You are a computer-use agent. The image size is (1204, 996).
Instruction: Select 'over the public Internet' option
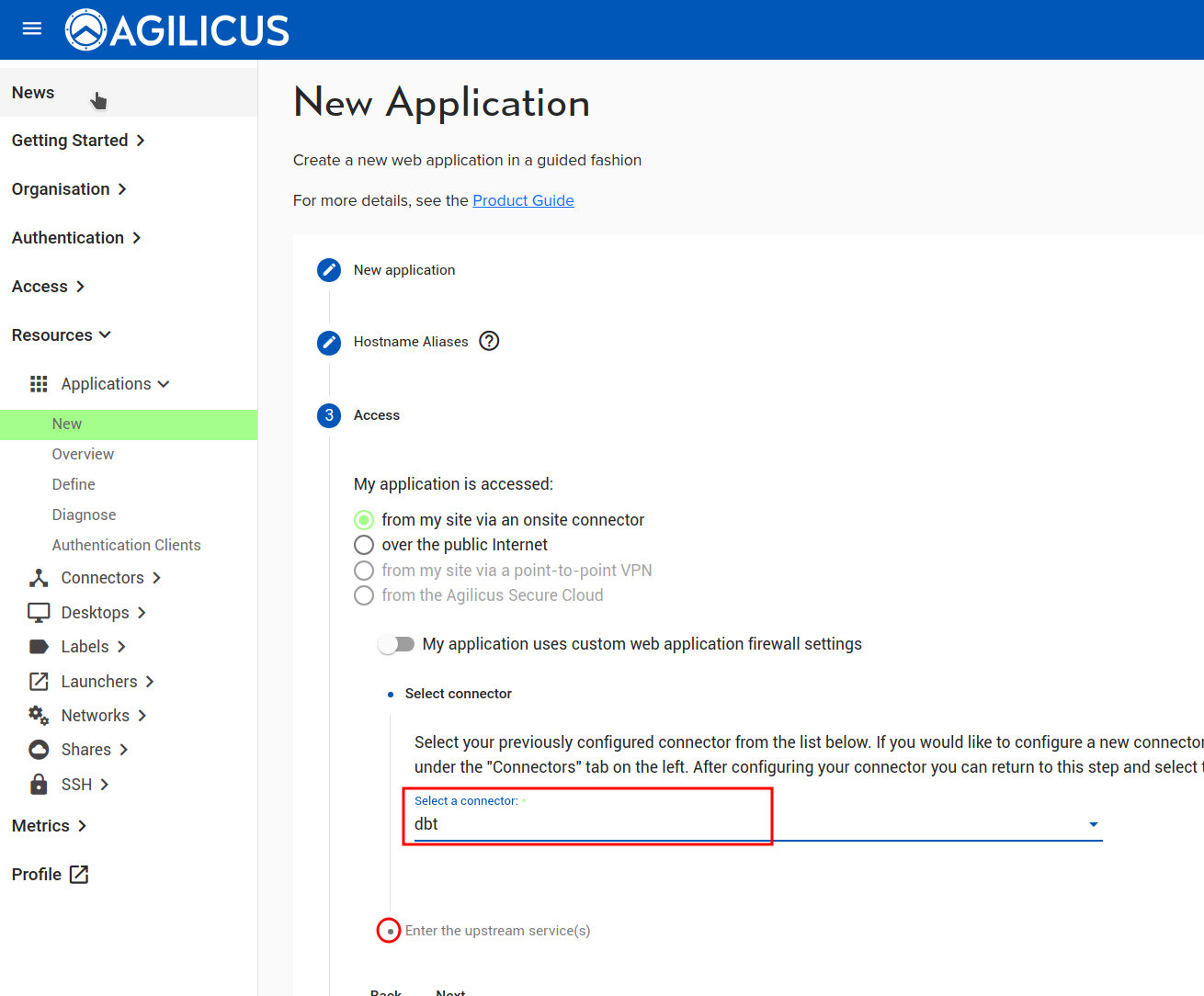click(x=364, y=545)
